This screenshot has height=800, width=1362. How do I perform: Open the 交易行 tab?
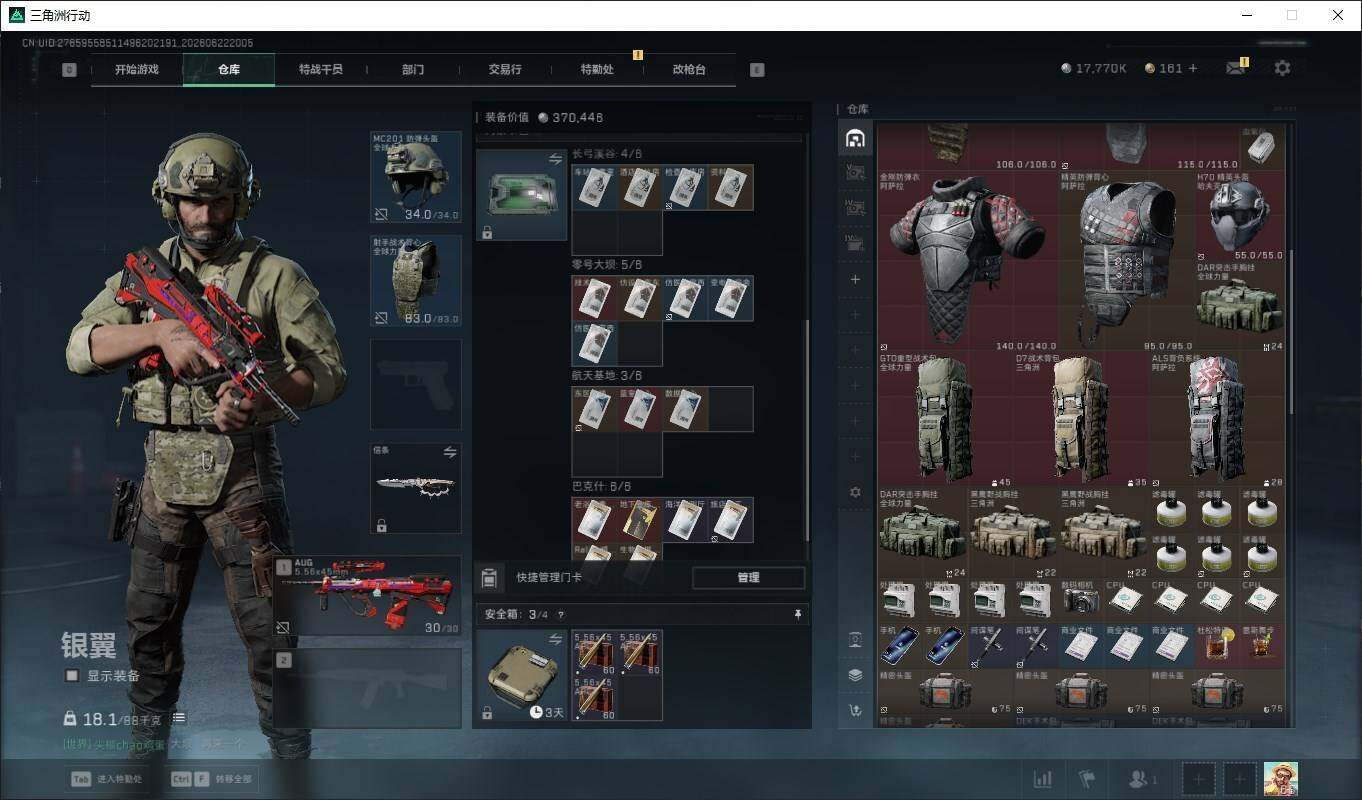point(505,70)
